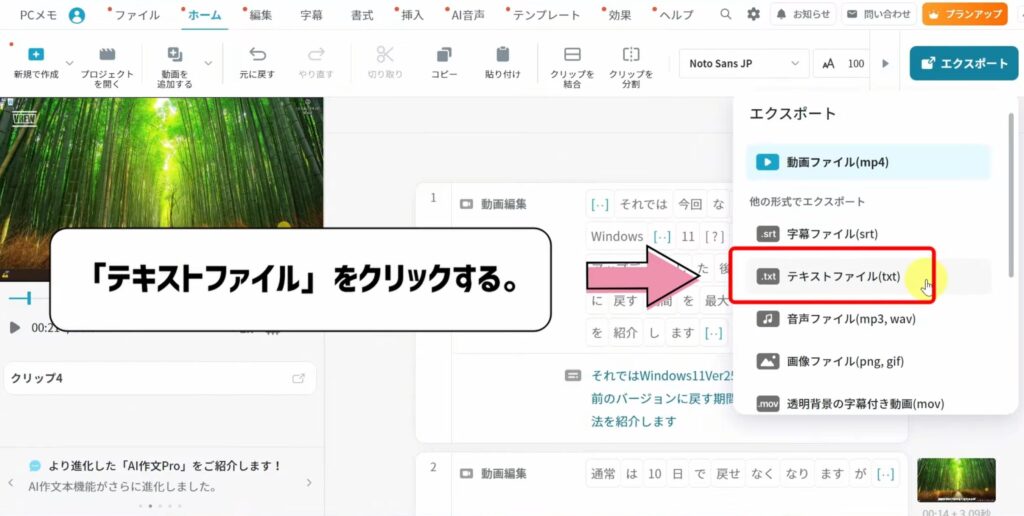Screen dimensions: 1024x516
Task: Click the user account avatar icon
Action: click(x=77, y=15)
